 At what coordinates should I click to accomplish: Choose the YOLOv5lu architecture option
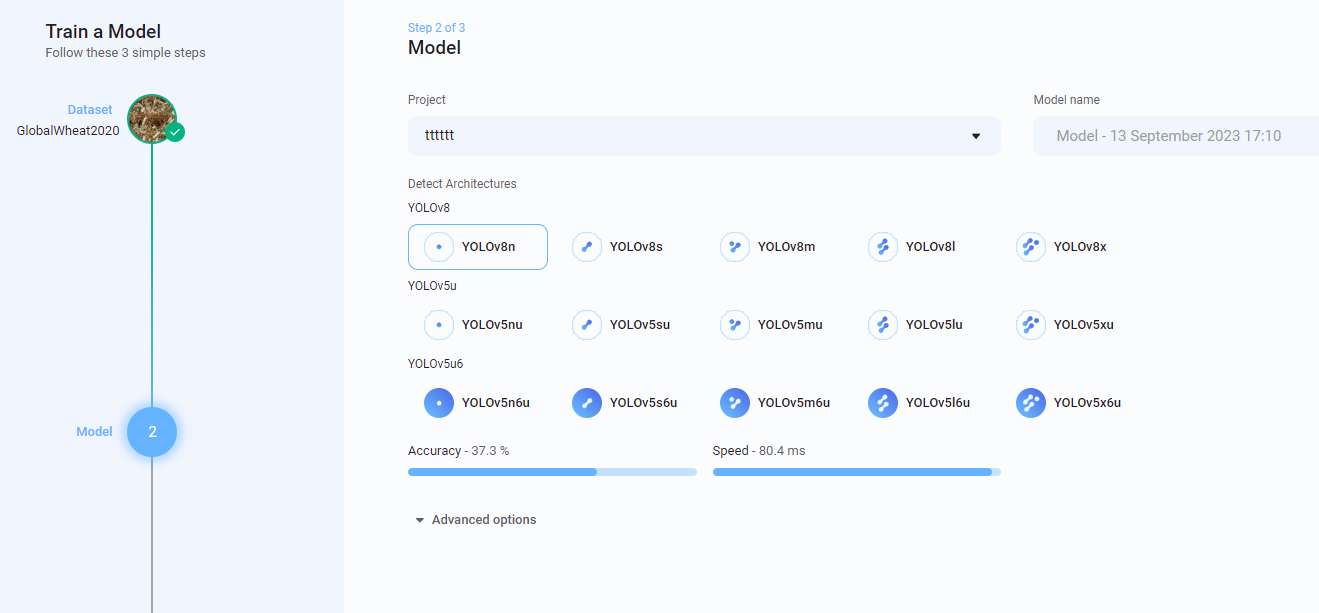883,324
